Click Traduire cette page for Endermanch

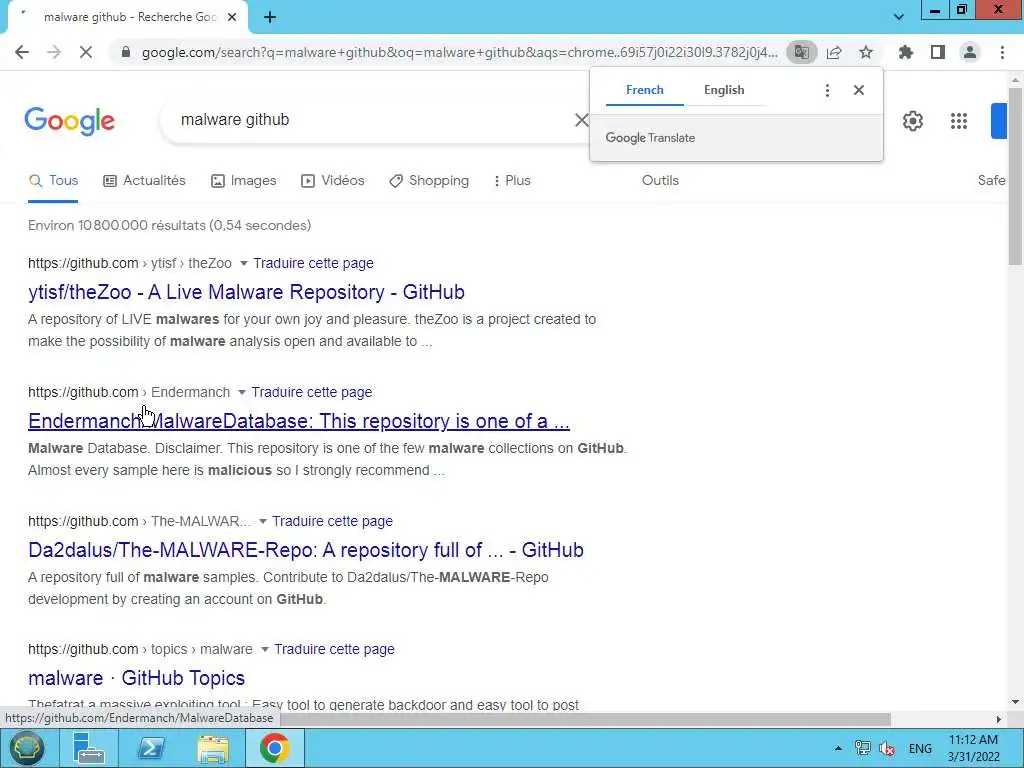312,392
